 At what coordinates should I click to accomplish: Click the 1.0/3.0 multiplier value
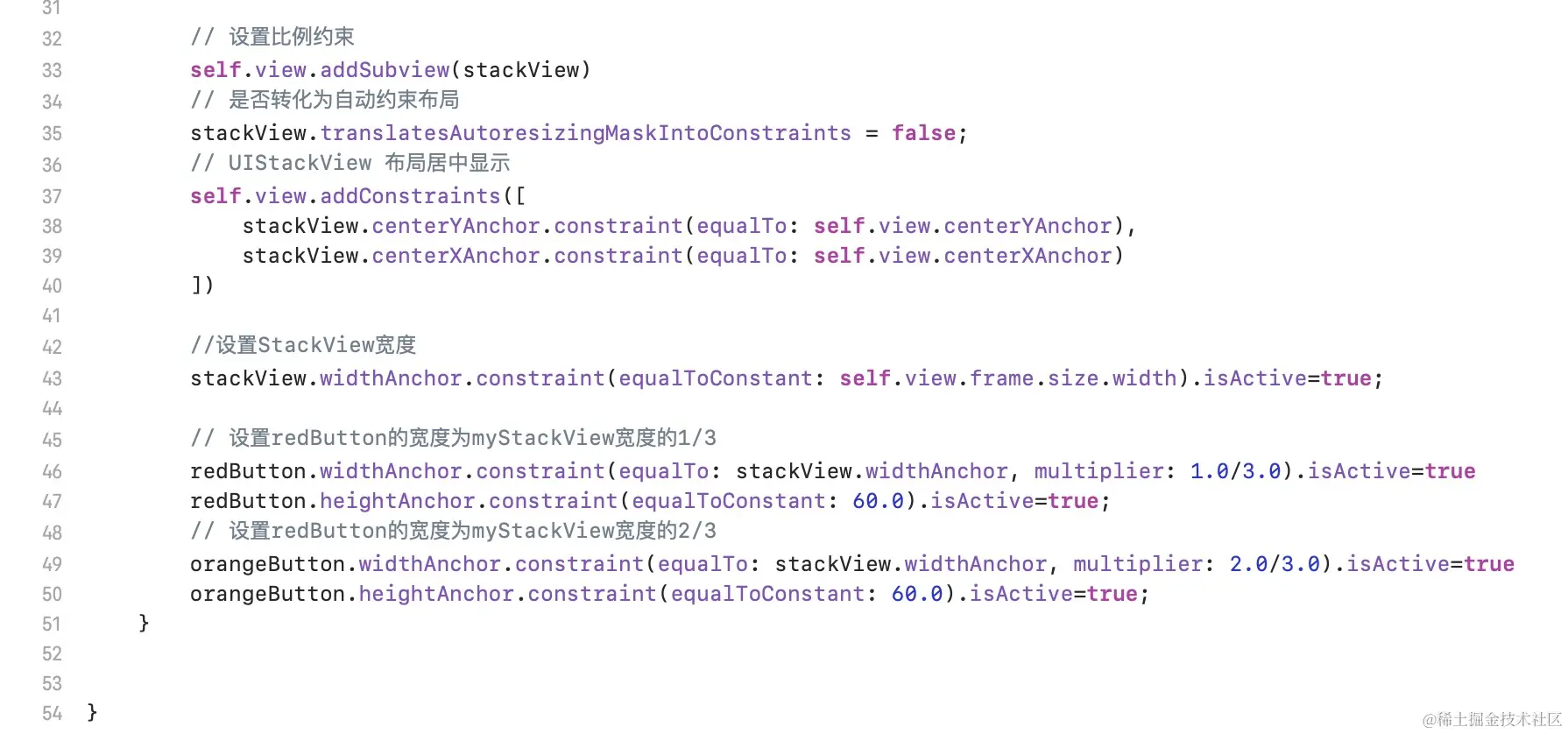(x=1235, y=471)
